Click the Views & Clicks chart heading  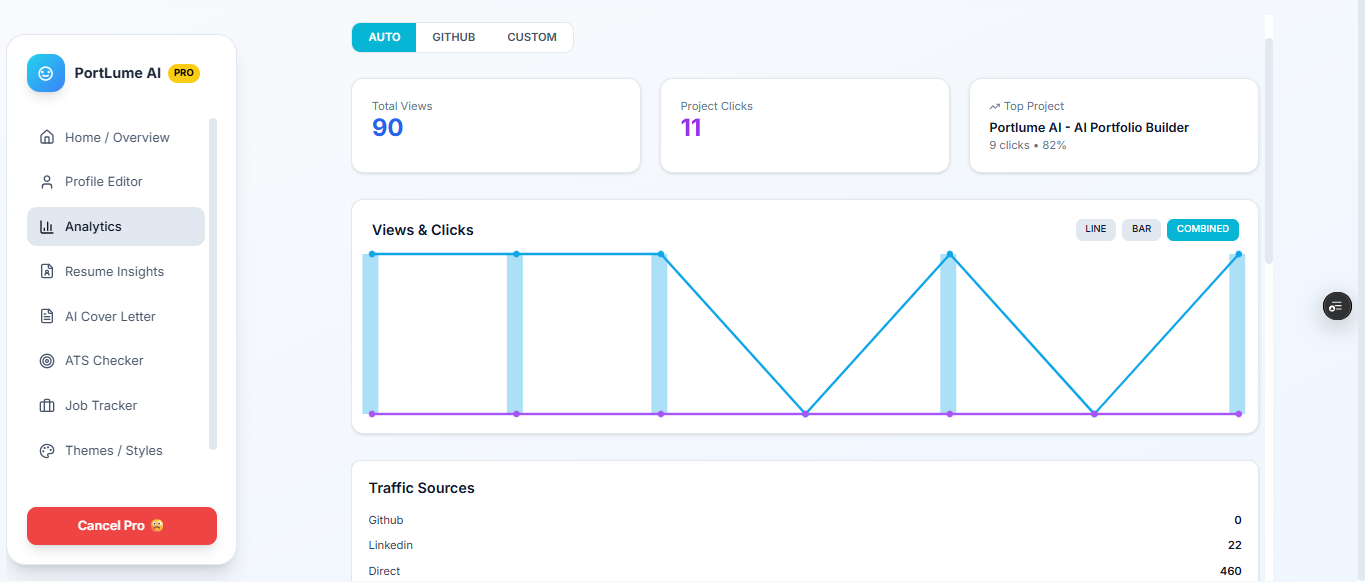[423, 230]
